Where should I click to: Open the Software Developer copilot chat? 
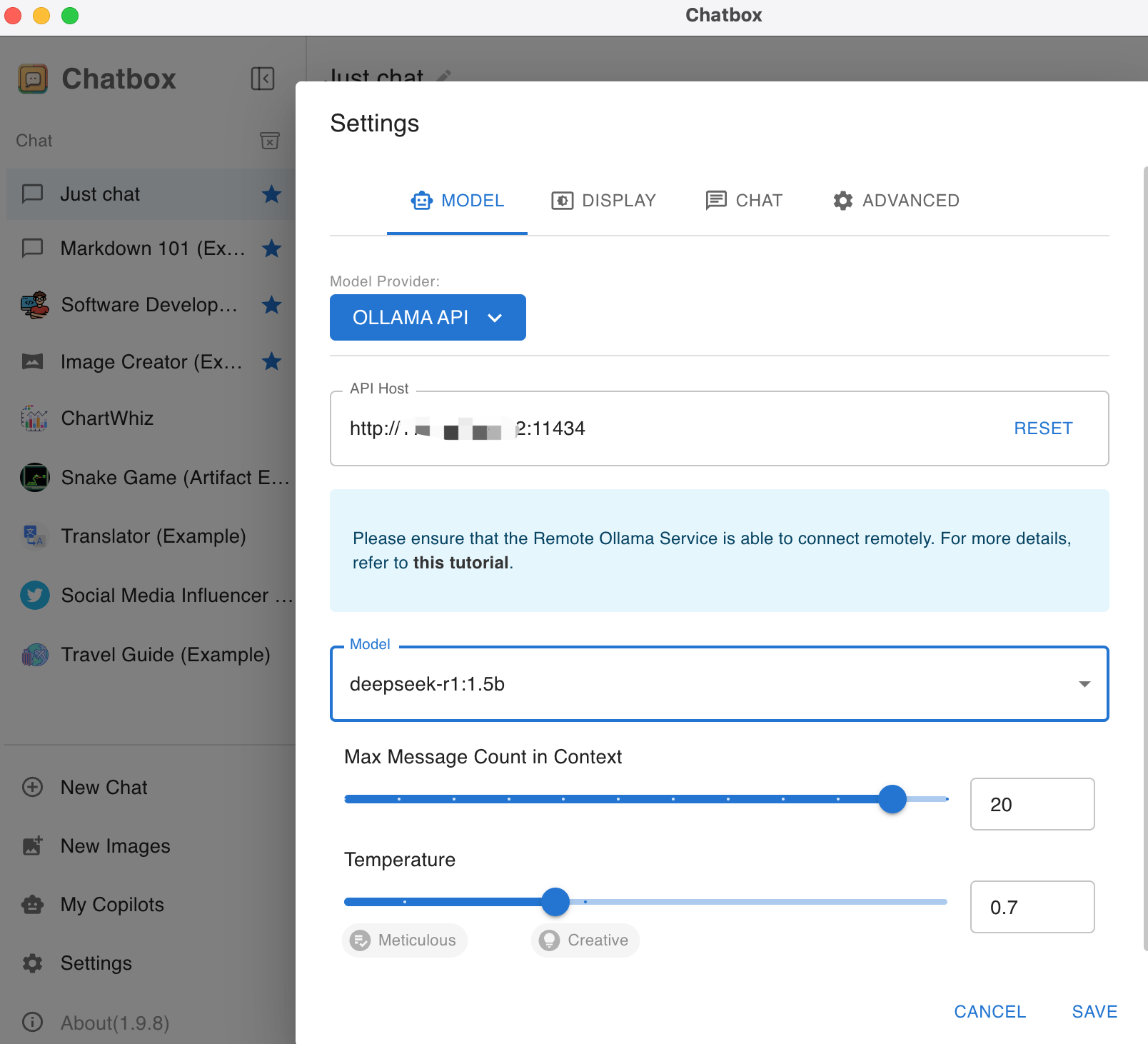tap(148, 305)
